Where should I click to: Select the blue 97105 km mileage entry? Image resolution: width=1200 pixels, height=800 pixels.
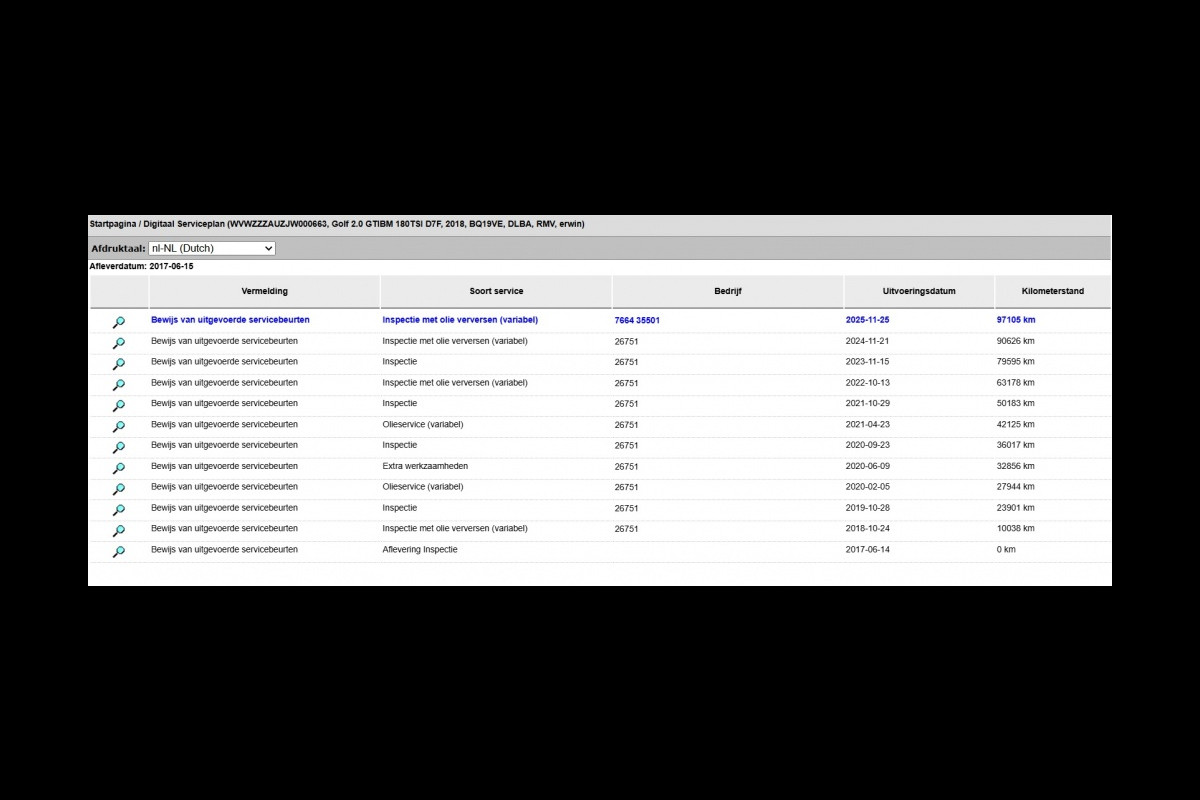1015,320
